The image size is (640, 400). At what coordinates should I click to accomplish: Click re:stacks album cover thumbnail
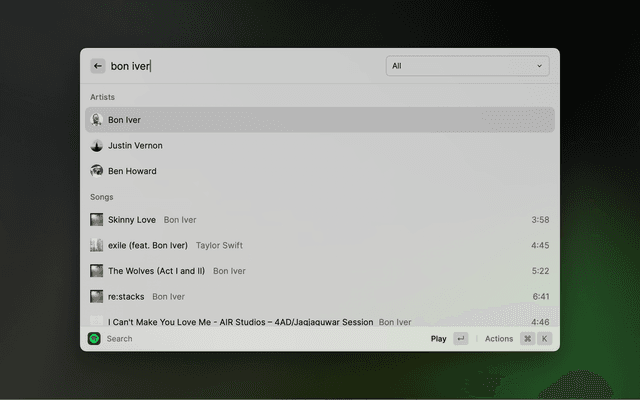coord(97,297)
